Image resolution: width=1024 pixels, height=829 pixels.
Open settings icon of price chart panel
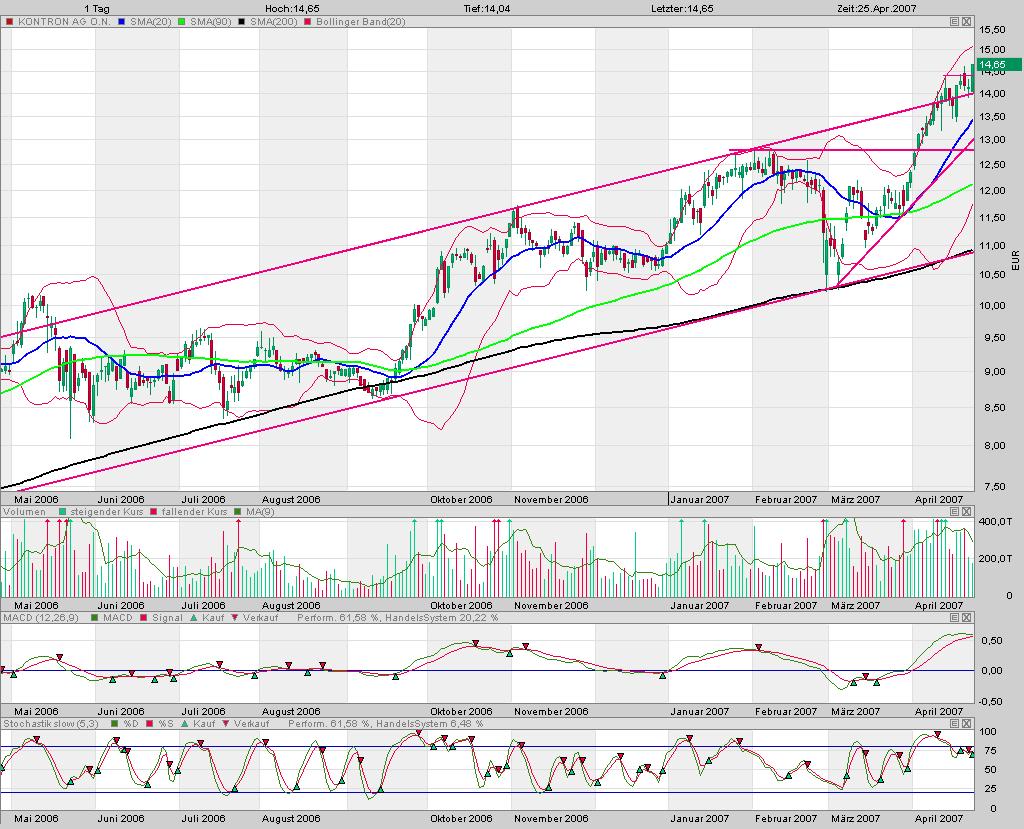(954, 21)
